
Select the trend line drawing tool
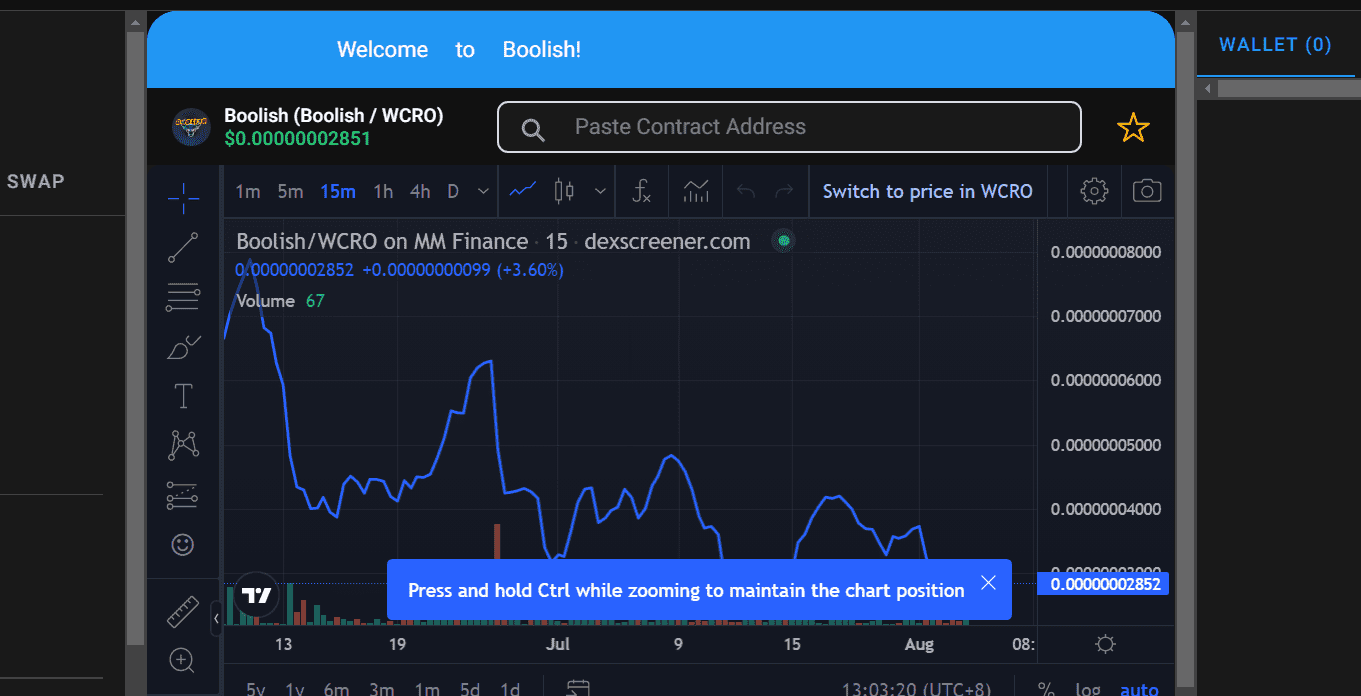click(183, 247)
